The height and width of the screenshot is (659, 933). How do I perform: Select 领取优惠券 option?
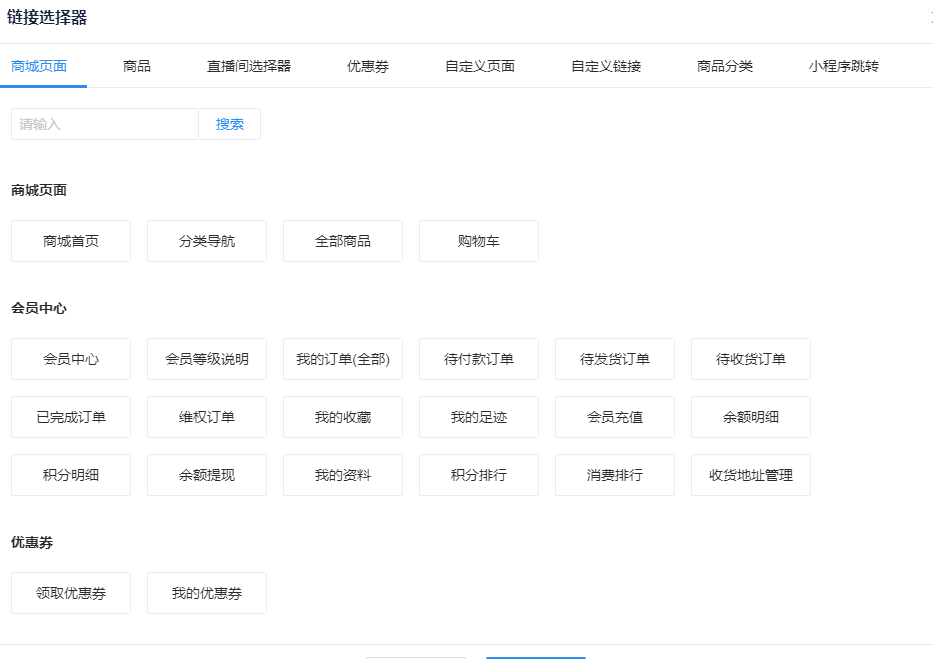(71, 593)
